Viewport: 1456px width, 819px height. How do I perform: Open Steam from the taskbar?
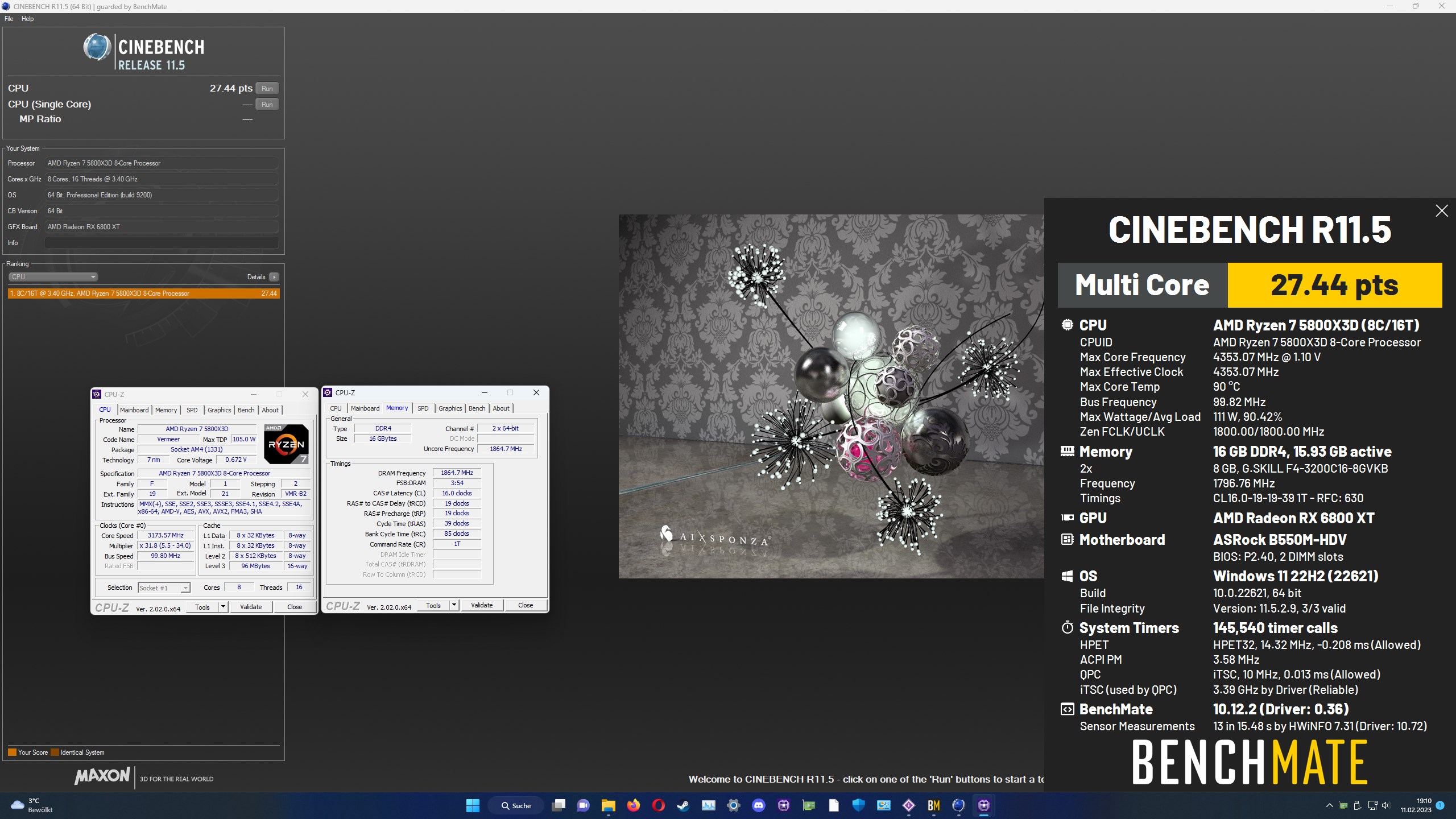pos(684,805)
